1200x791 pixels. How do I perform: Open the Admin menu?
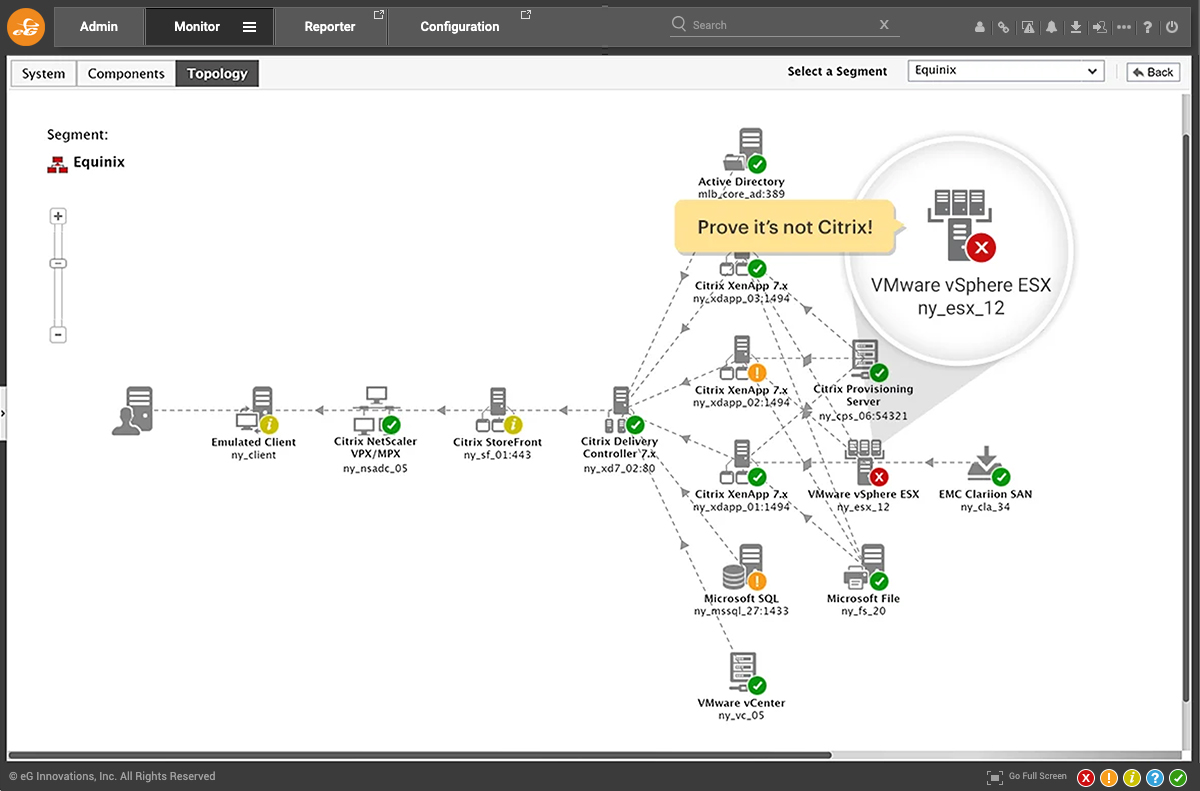(99, 27)
